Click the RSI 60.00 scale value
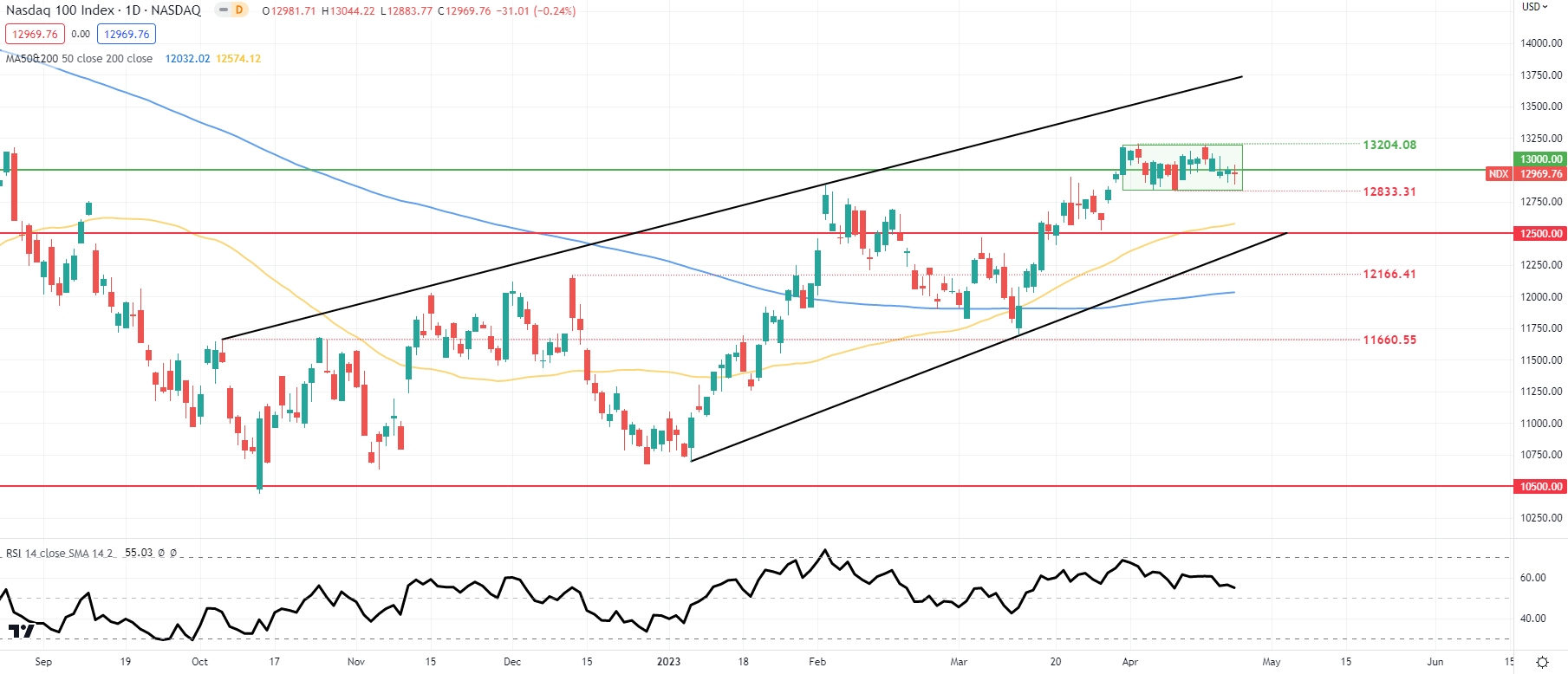1568x674 pixels. pos(1533,578)
